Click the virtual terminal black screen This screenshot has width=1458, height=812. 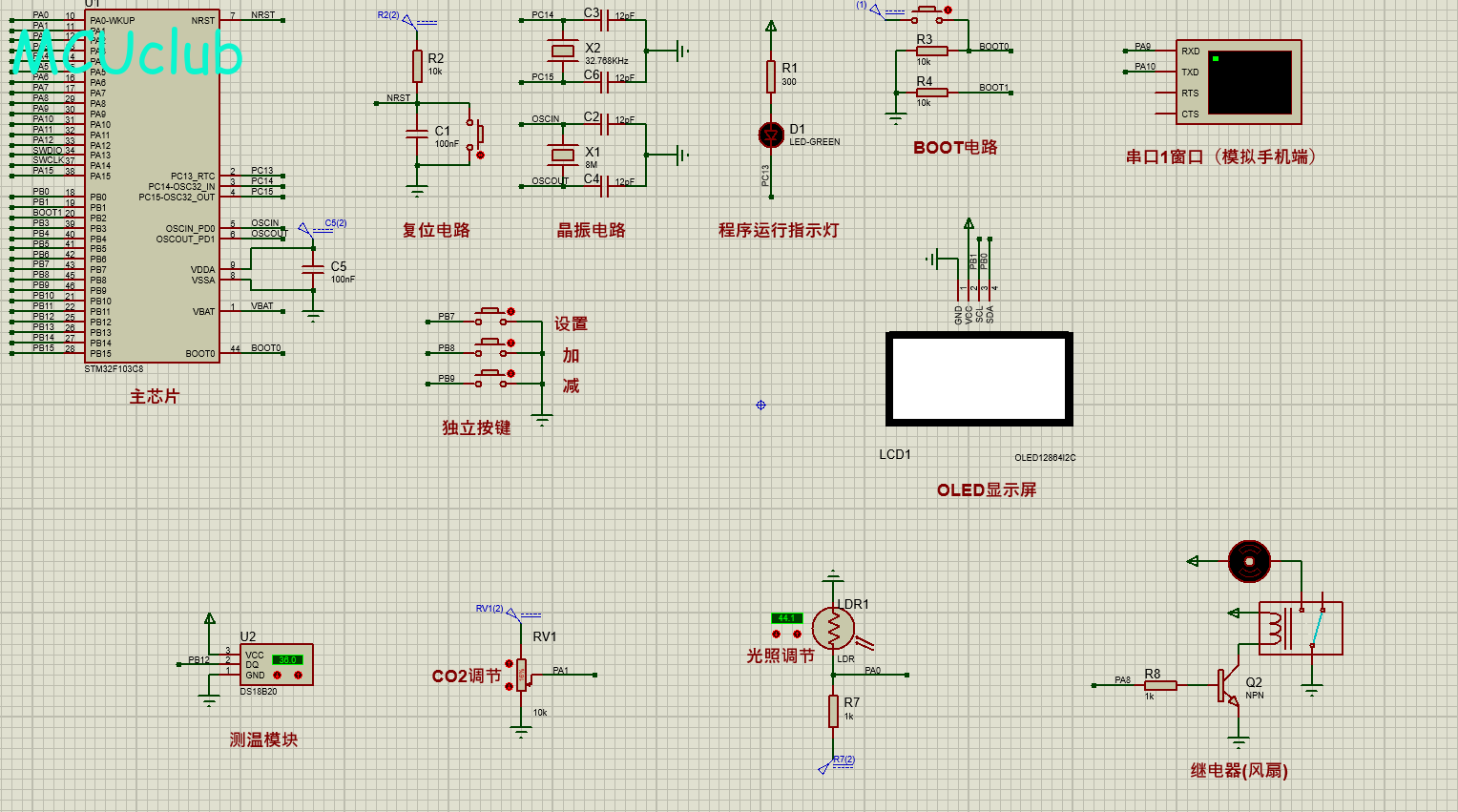pyautogui.click(x=1250, y=82)
